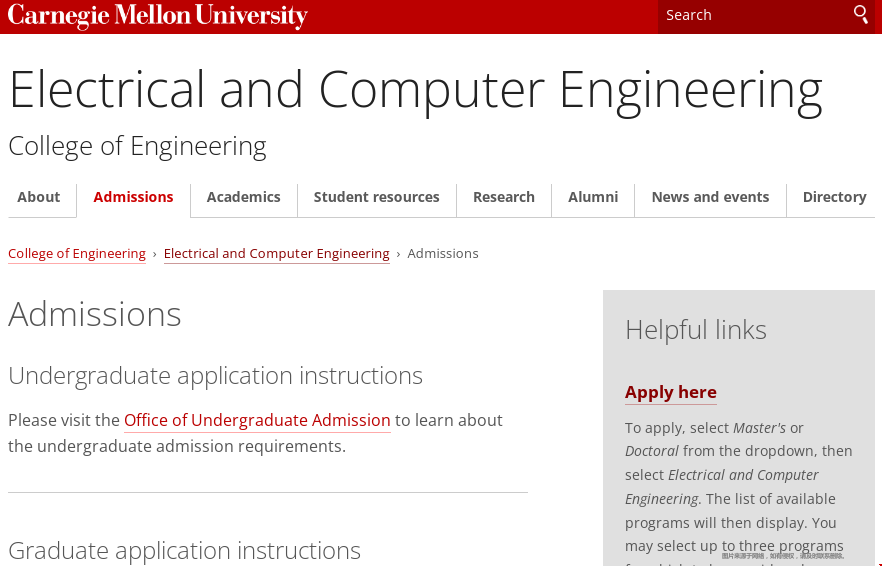Click the Admissions item in the breadcrumb trail

[443, 254]
